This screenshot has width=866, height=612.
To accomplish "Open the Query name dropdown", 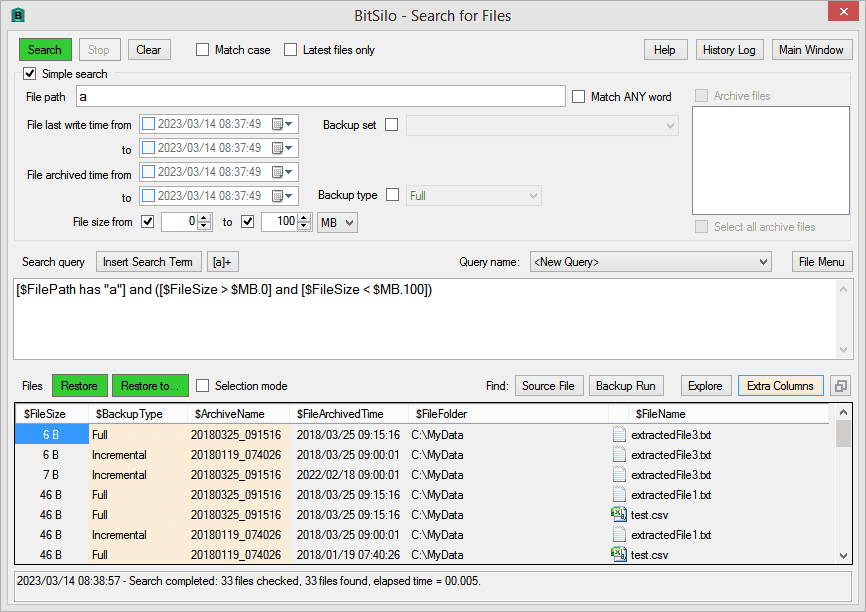I will coord(650,262).
